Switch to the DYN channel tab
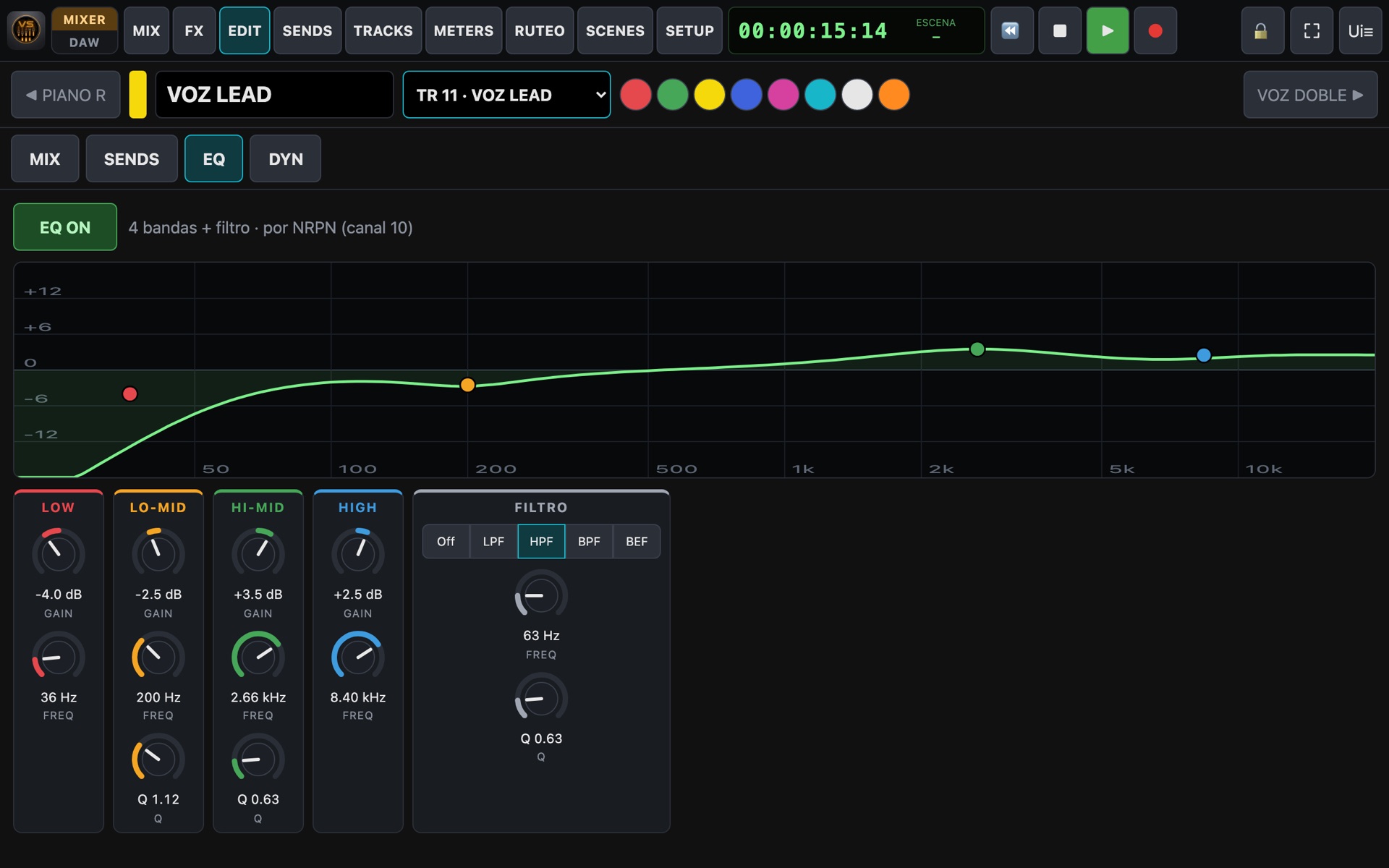The height and width of the screenshot is (868, 1389). tap(286, 158)
